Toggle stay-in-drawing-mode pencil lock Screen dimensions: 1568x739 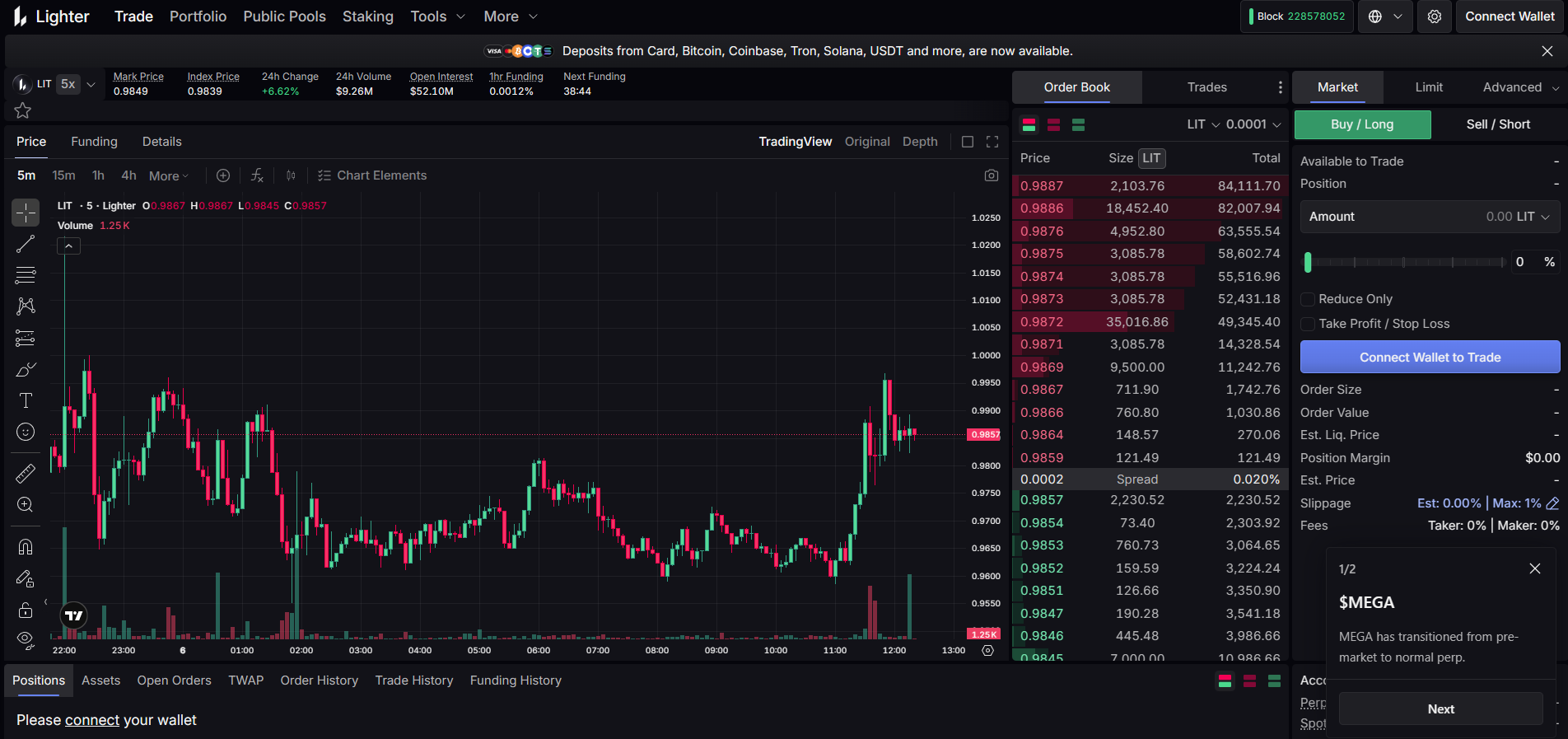pyautogui.click(x=26, y=578)
